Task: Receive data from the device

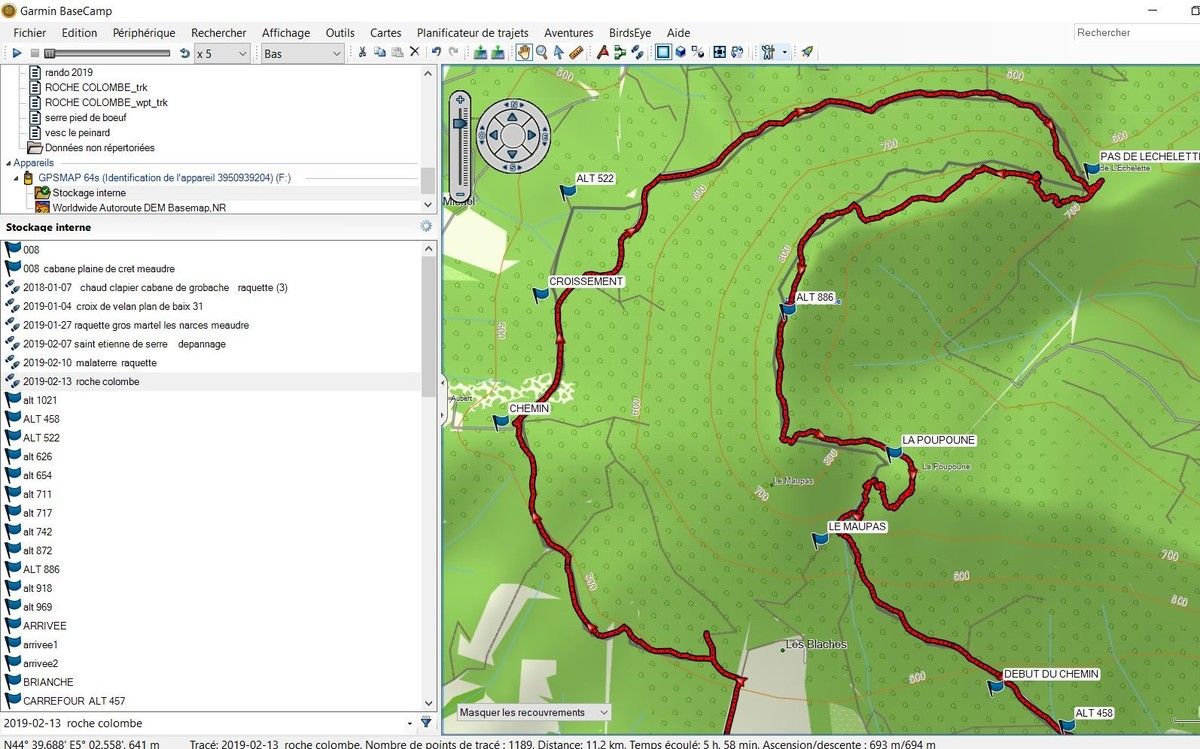Action: pos(497,52)
